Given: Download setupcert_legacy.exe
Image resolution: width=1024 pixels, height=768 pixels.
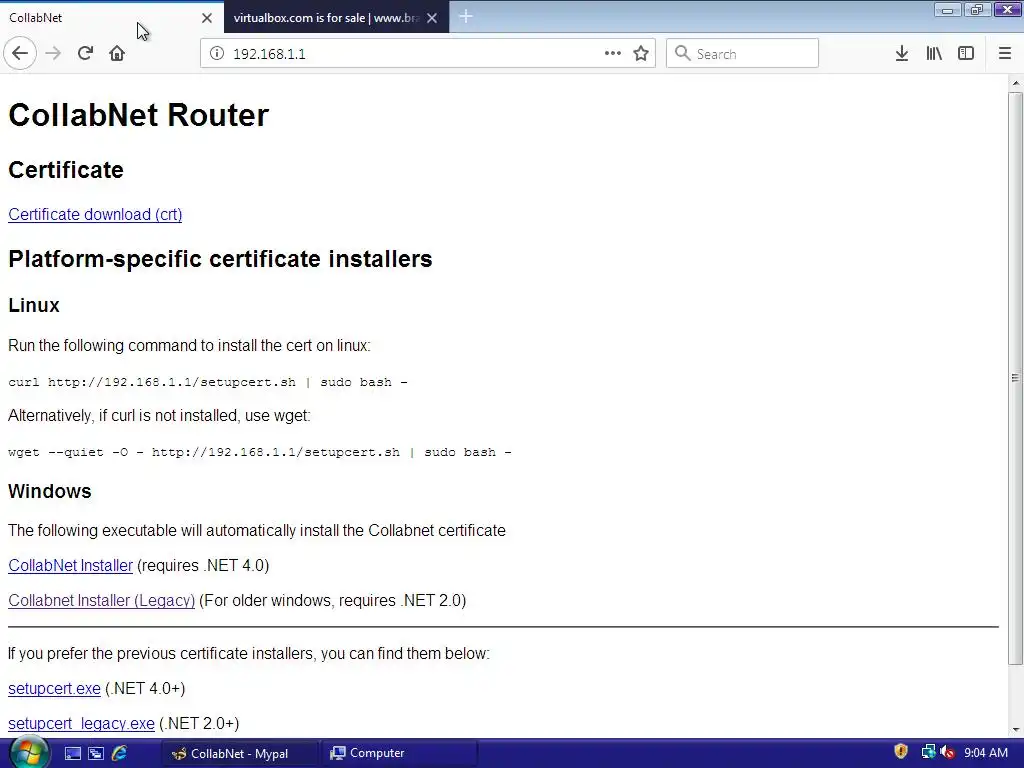Looking at the screenshot, I should point(82,724).
